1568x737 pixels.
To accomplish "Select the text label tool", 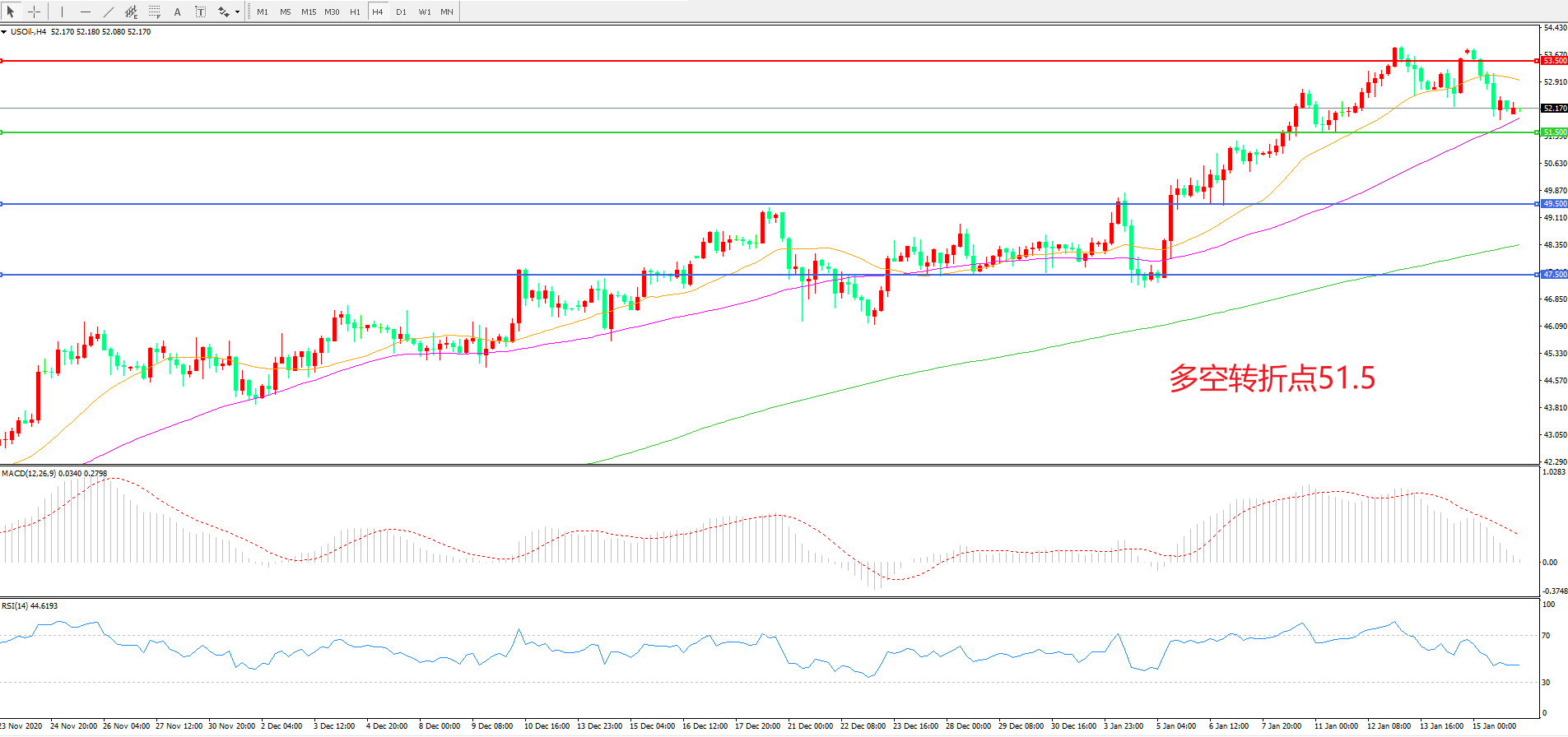I will click(x=200, y=12).
